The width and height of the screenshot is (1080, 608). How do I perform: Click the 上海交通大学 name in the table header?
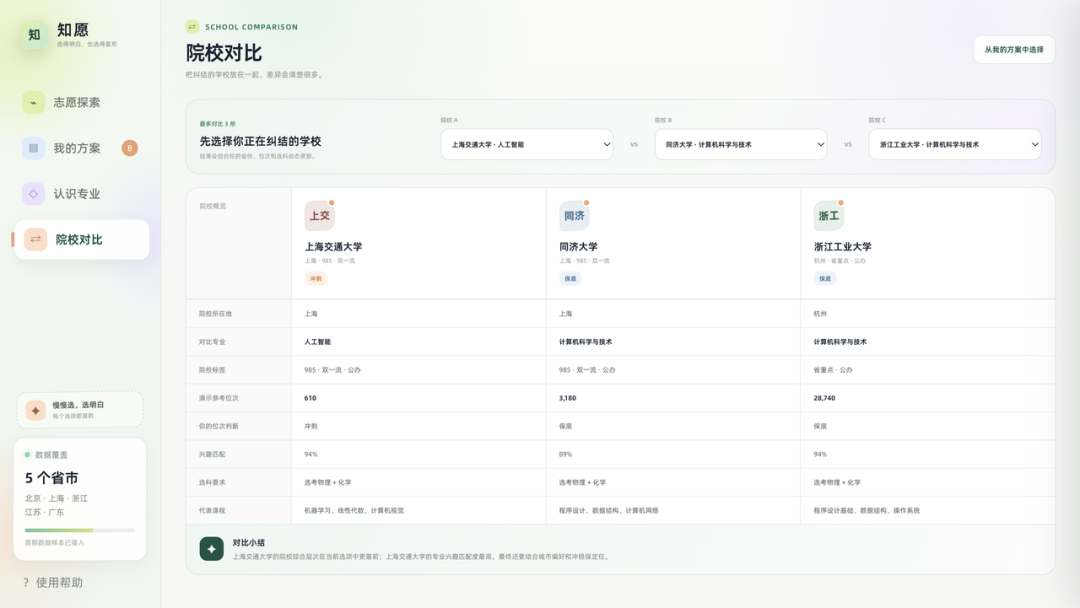pos(333,247)
